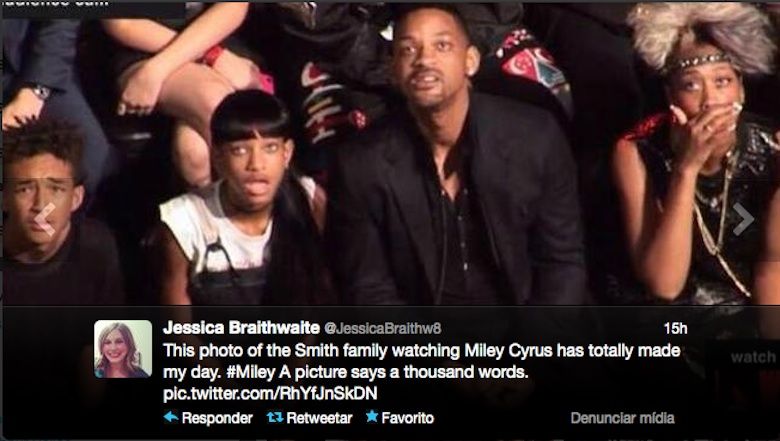Viewport: 780px width, 441px height.
Task: Advance to the next photo with right arrow
Action: [x=743, y=219]
